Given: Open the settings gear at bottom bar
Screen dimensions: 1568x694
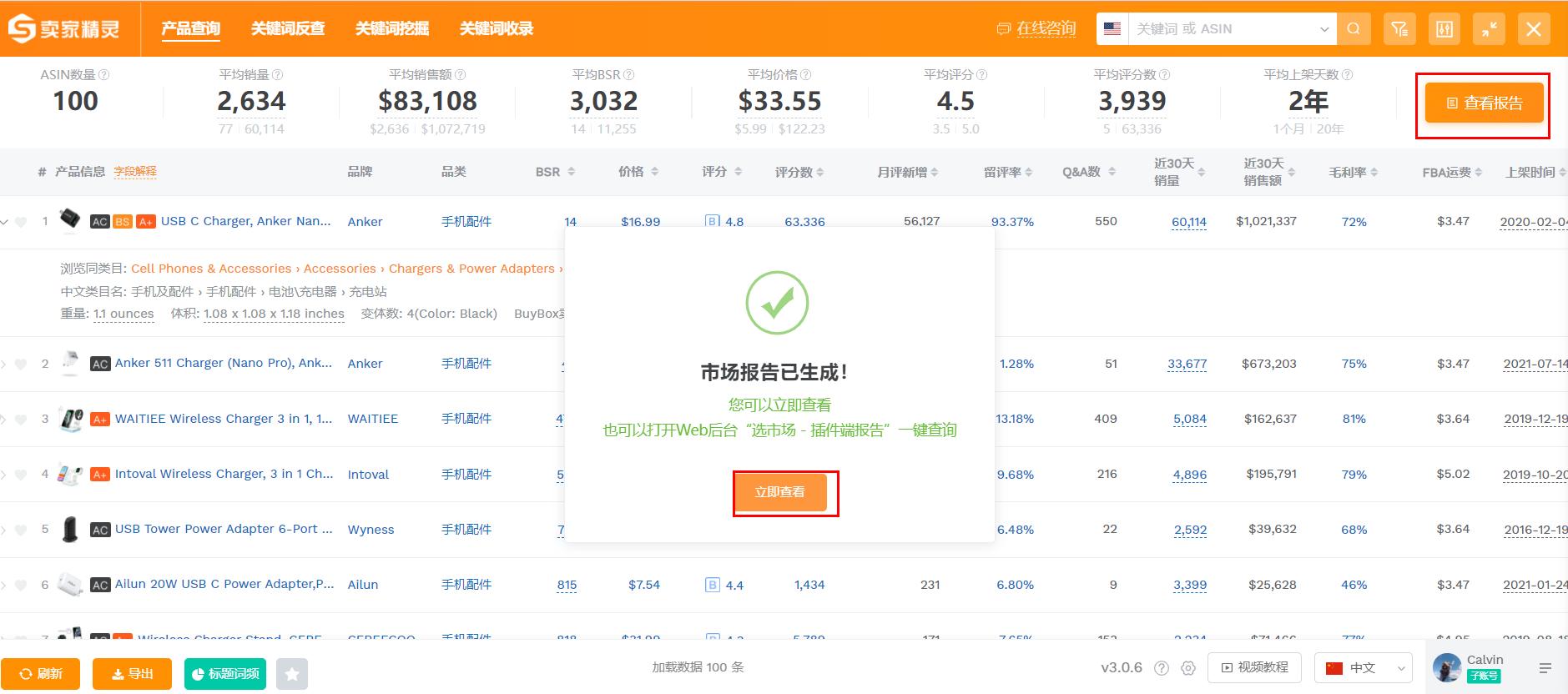Looking at the screenshot, I should coord(1188,668).
